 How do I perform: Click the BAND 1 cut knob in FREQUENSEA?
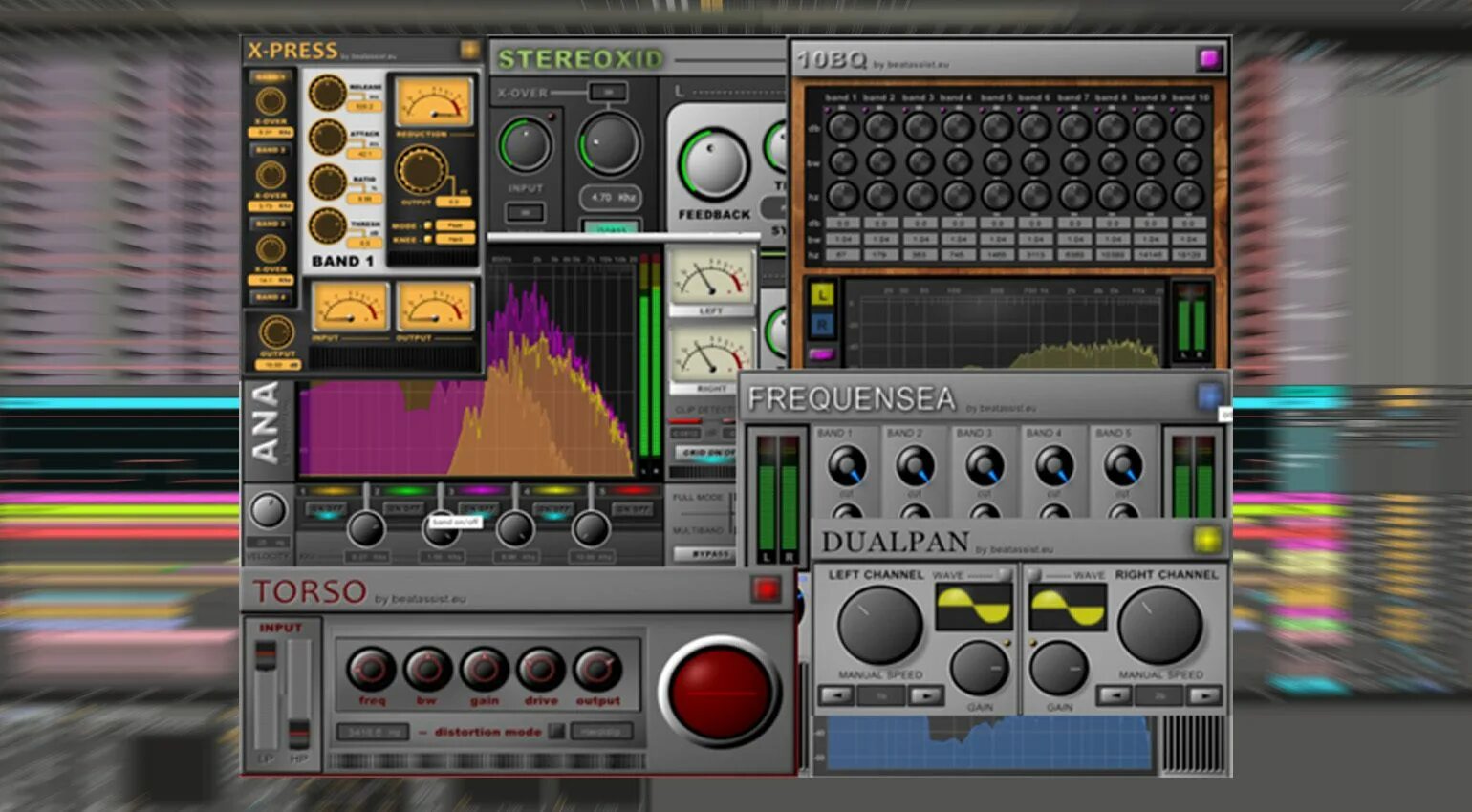[x=847, y=466]
